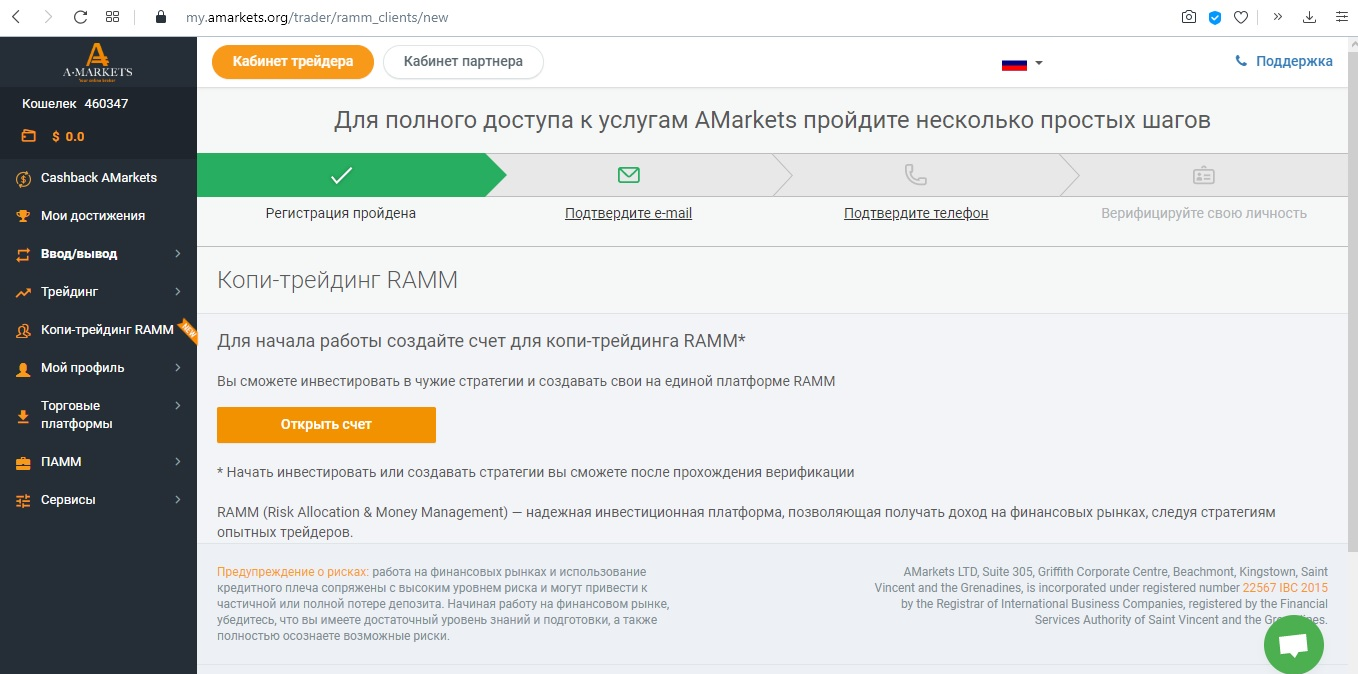Select Копи-трейдинг RAMM menu item
This screenshot has width=1358, height=674.
tap(107, 330)
